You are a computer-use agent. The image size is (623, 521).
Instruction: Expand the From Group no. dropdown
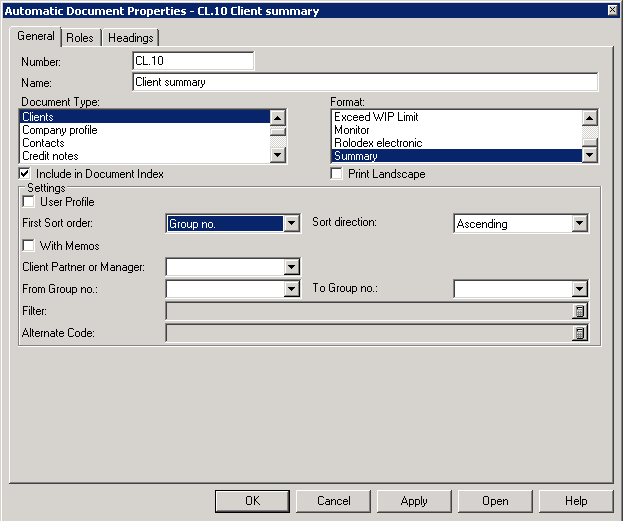291,289
